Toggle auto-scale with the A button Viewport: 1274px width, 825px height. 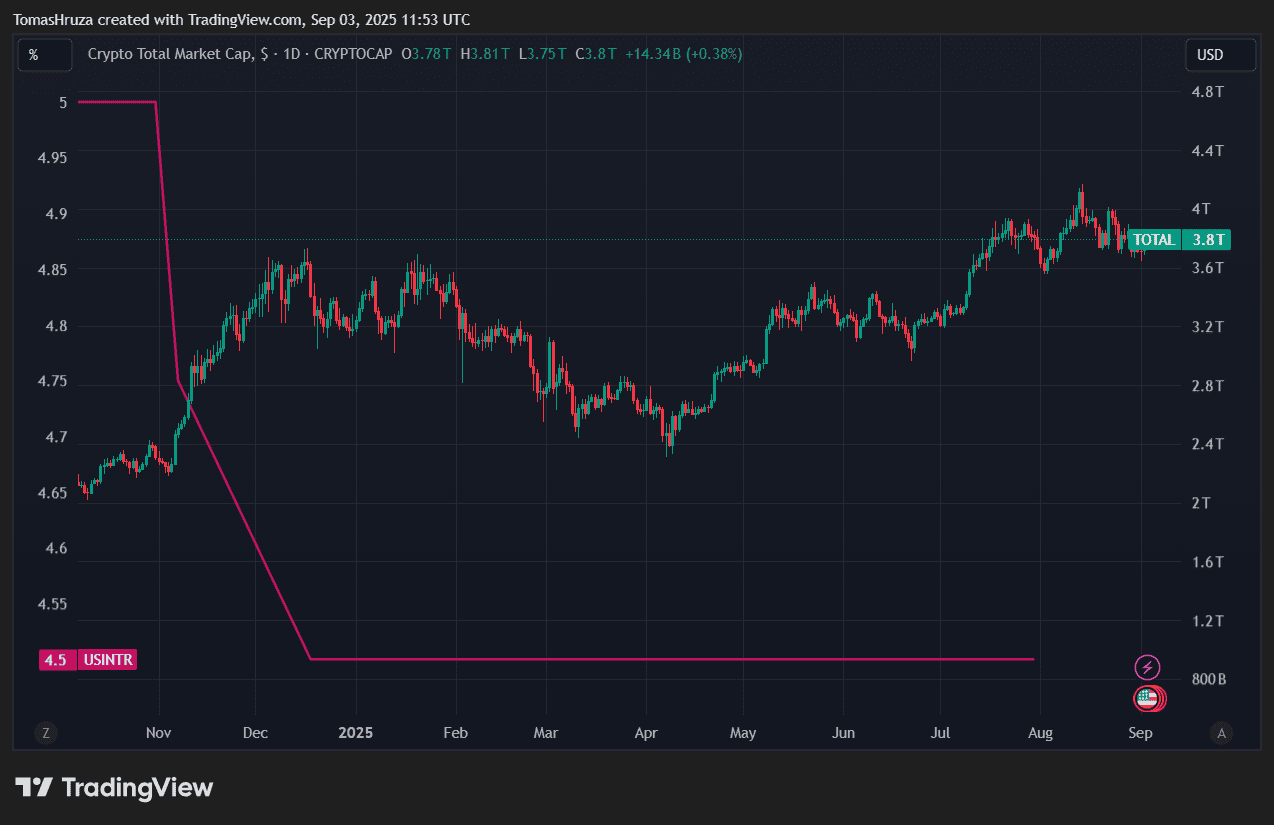click(x=1221, y=733)
